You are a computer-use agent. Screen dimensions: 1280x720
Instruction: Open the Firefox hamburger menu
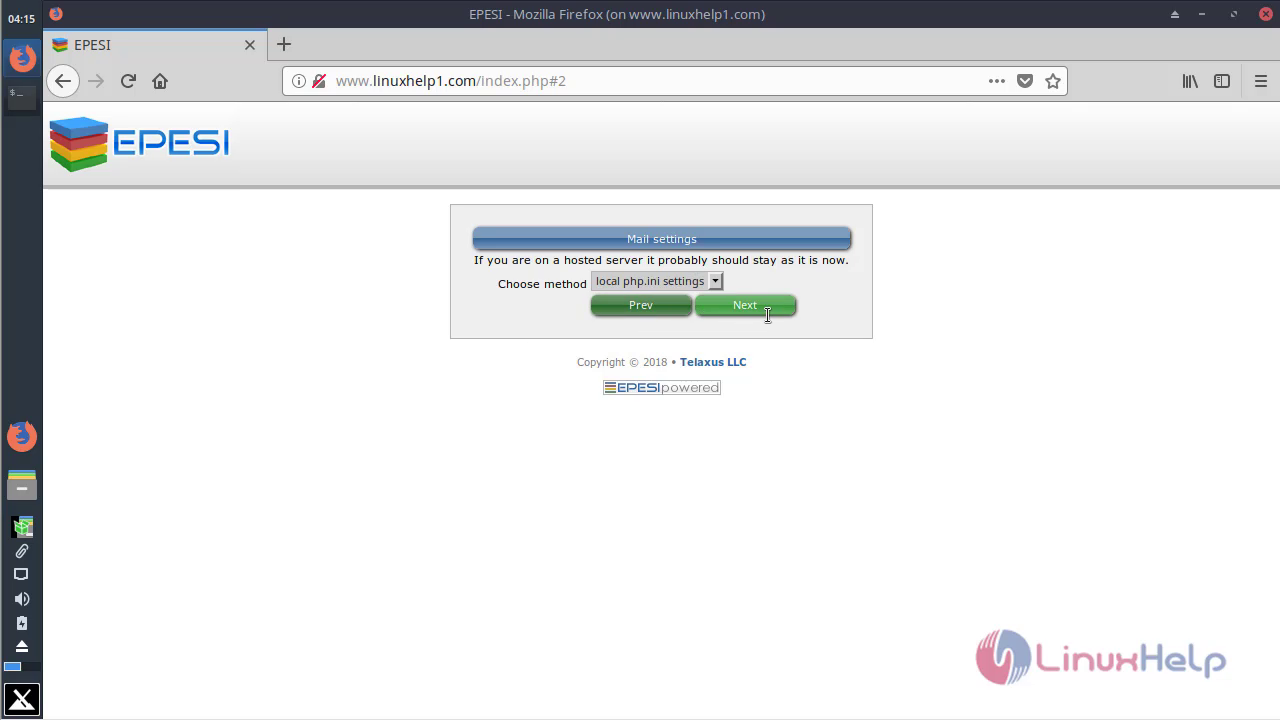[x=1261, y=81]
